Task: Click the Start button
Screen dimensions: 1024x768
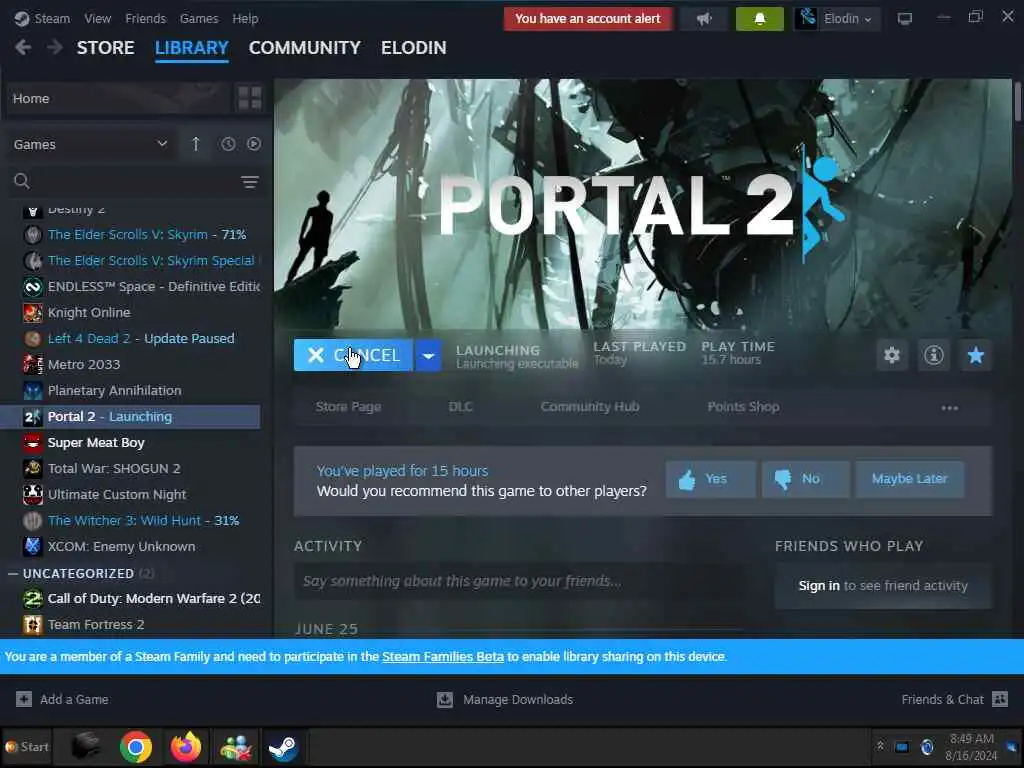Action: [x=27, y=746]
